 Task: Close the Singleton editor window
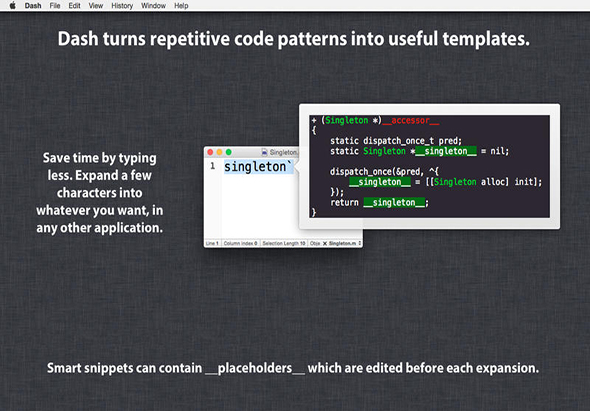(x=210, y=152)
